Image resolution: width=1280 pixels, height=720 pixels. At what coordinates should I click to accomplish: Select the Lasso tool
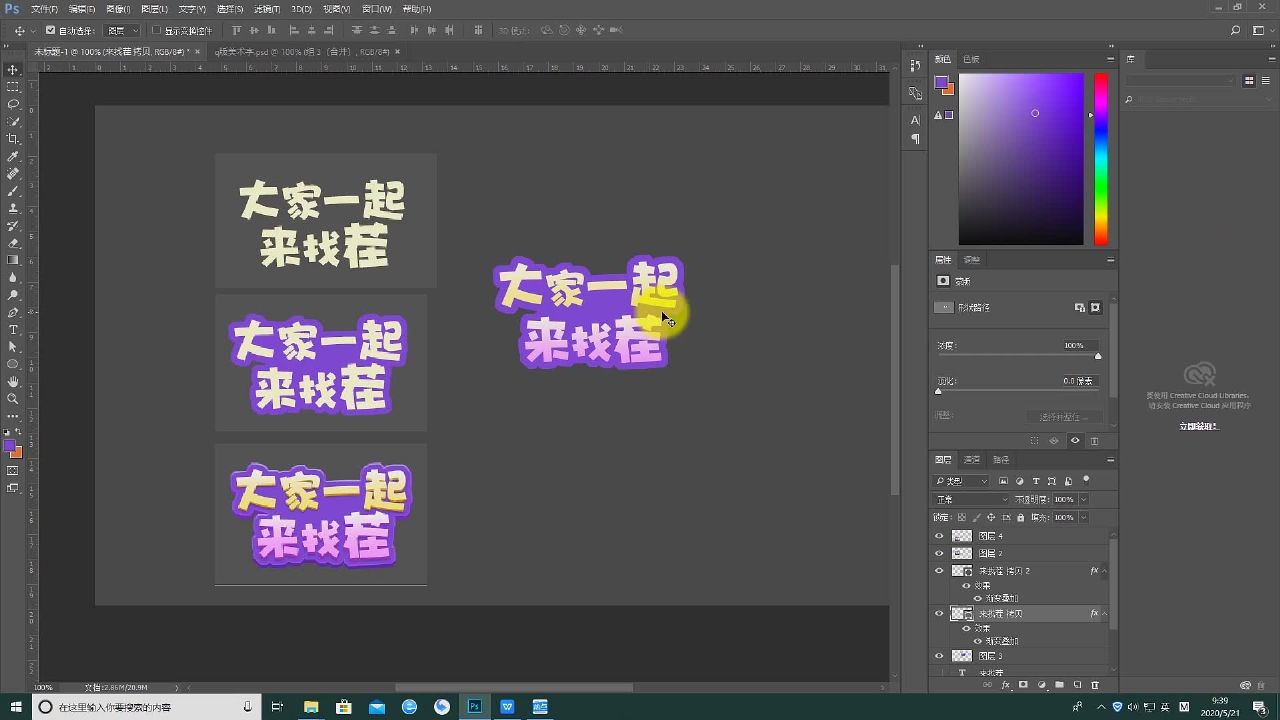pyautogui.click(x=13, y=104)
